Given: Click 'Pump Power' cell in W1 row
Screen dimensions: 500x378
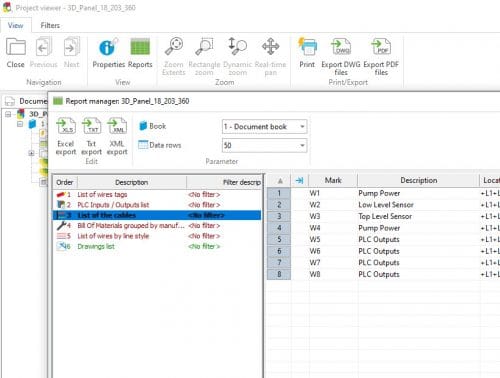Looking at the screenshot, I should pyautogui.click(x=418, y=193).
